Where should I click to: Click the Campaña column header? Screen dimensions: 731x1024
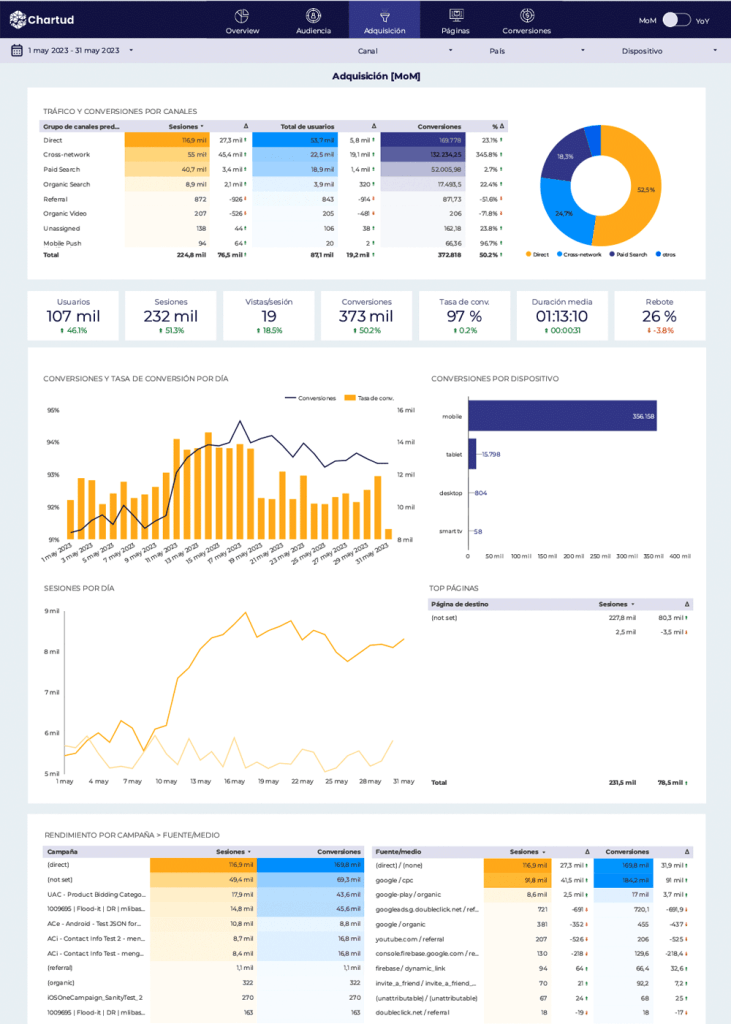pos(62,852)
